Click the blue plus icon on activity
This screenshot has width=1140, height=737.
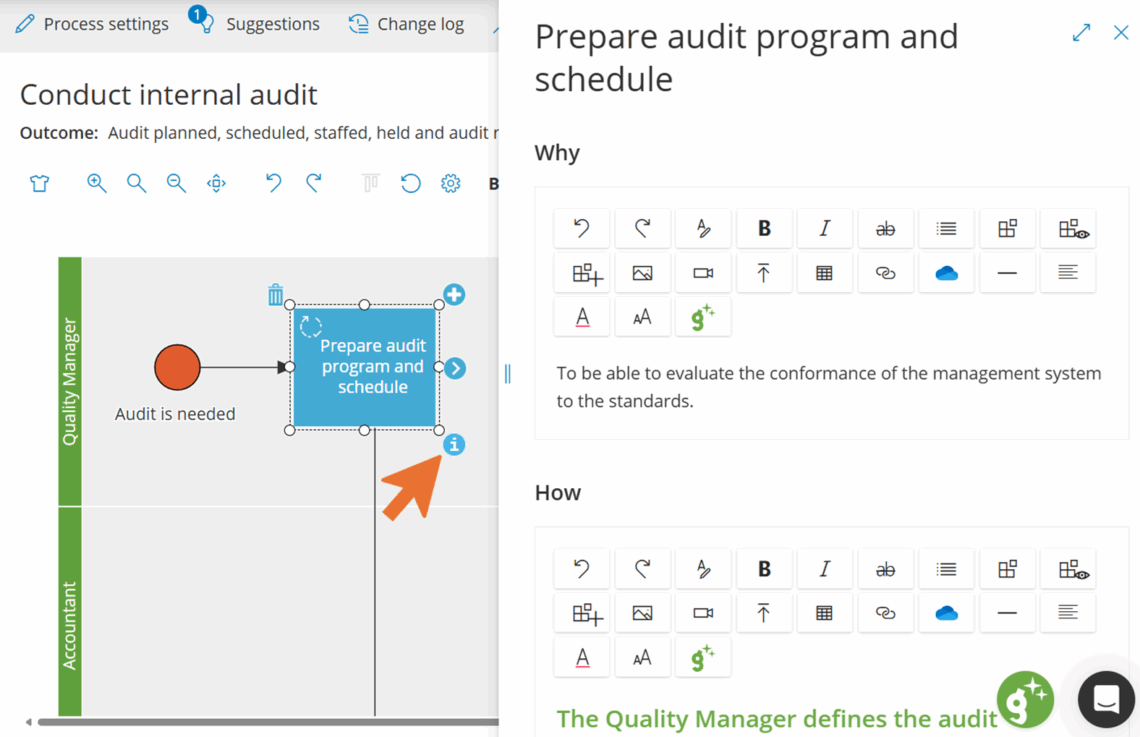click(x=454, y=295)
